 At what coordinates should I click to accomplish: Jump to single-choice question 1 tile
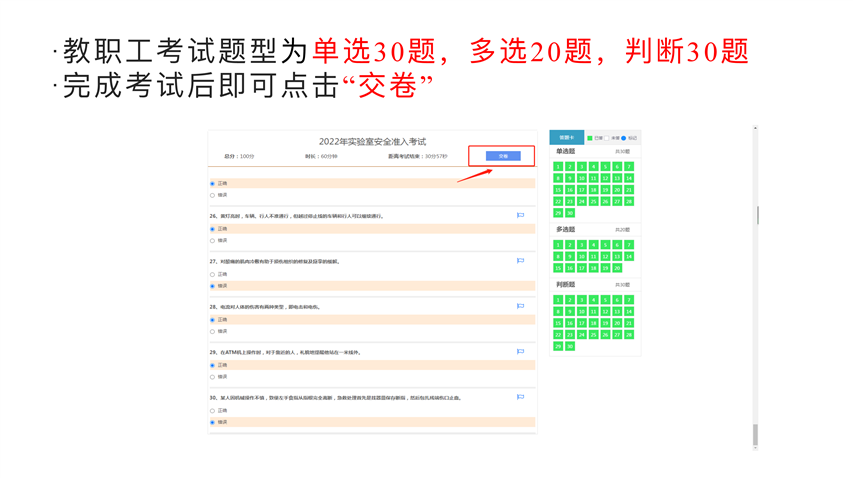pyautogui.click(x=558, y=167)
